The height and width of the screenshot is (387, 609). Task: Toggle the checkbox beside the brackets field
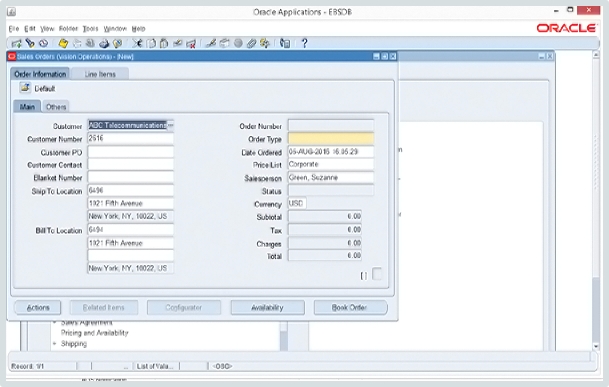(377, 274)
